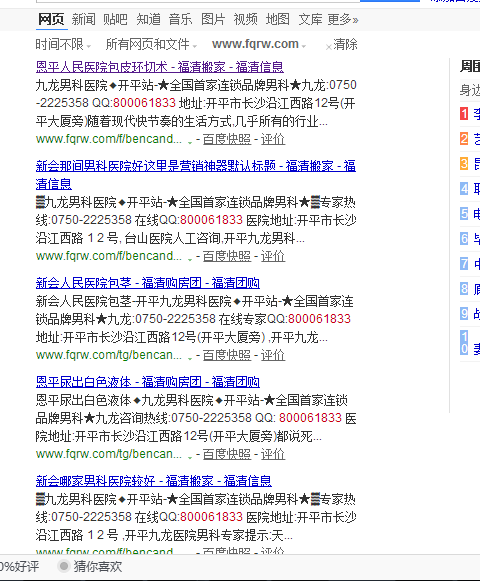
Task: Click the green URL www.fqrw.com/f/bencand under 恩平人民医院包皮环切术
Action: [x=109, y=139]
